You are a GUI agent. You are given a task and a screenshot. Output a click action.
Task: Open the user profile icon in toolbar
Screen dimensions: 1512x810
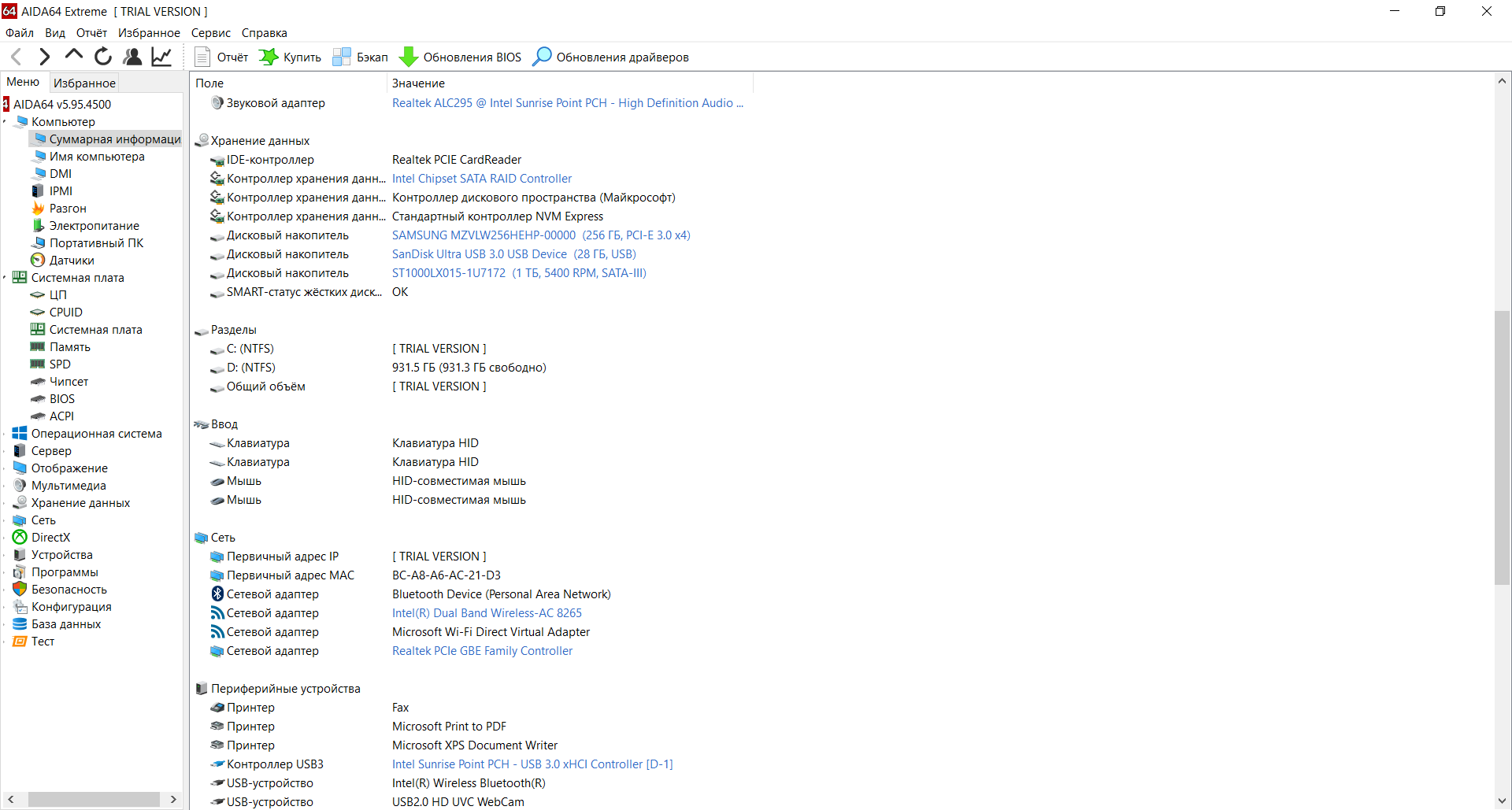click(132, 57)
